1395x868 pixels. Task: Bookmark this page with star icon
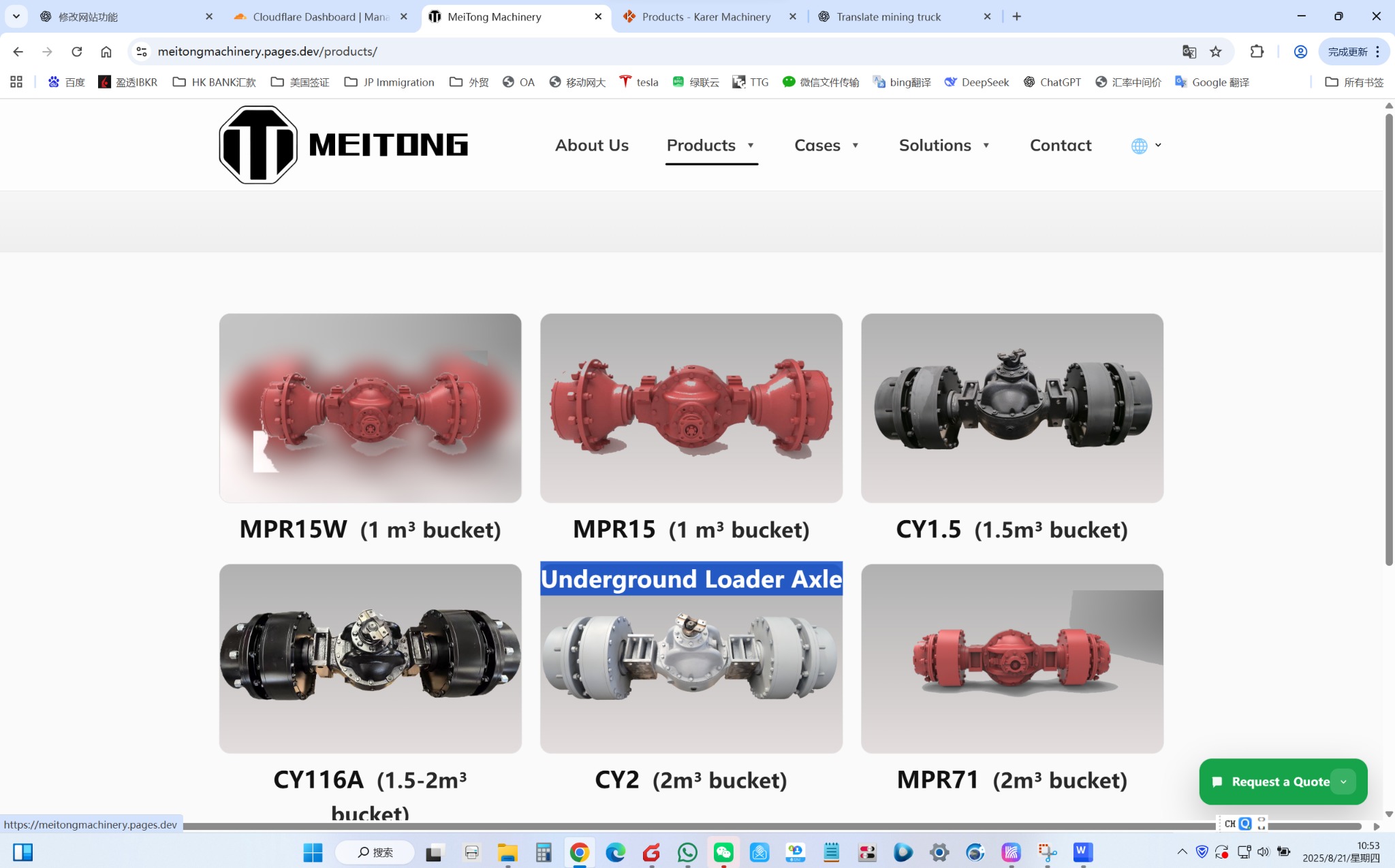(x=1216, y=52)
